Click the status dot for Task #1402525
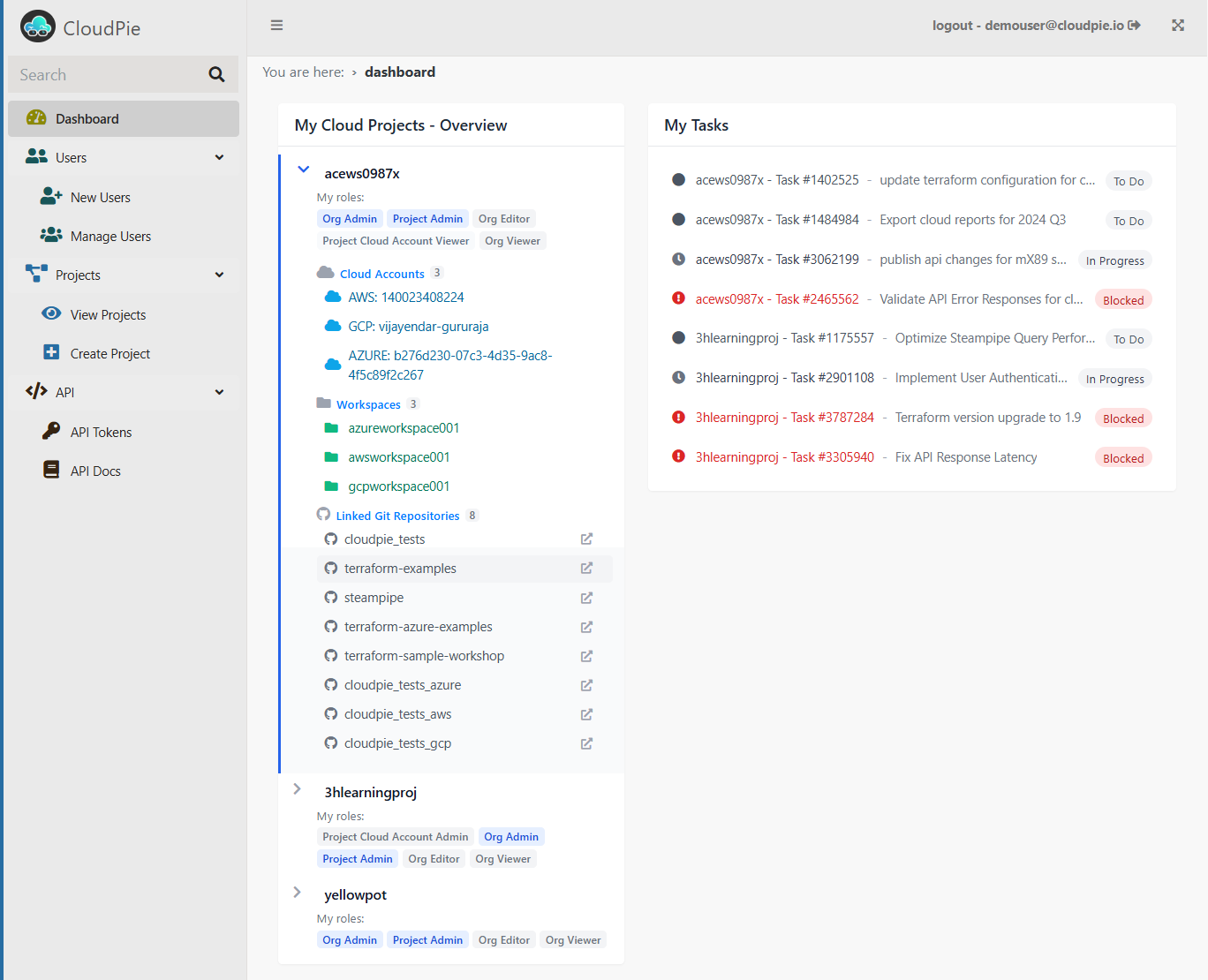This screenshot has width=1208, height=980. coord(678,179)
